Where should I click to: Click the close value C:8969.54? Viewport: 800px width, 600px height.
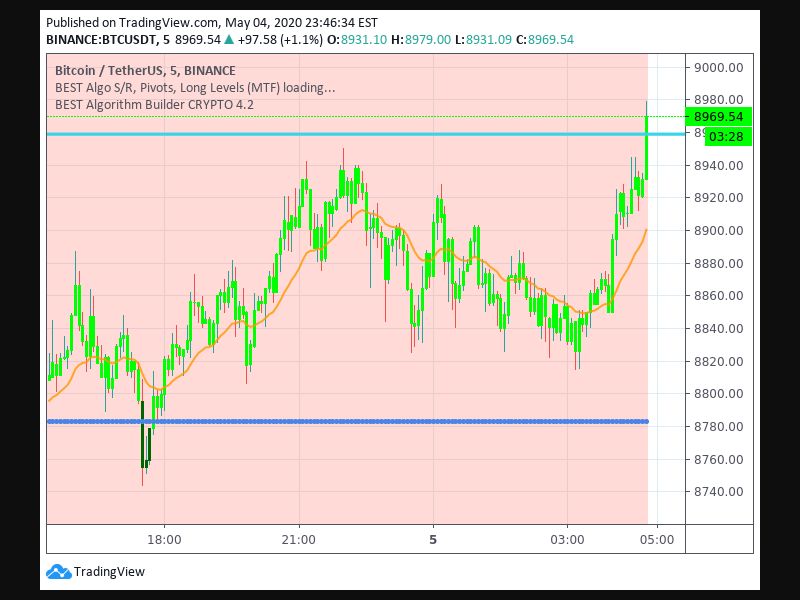pos(544,39)
